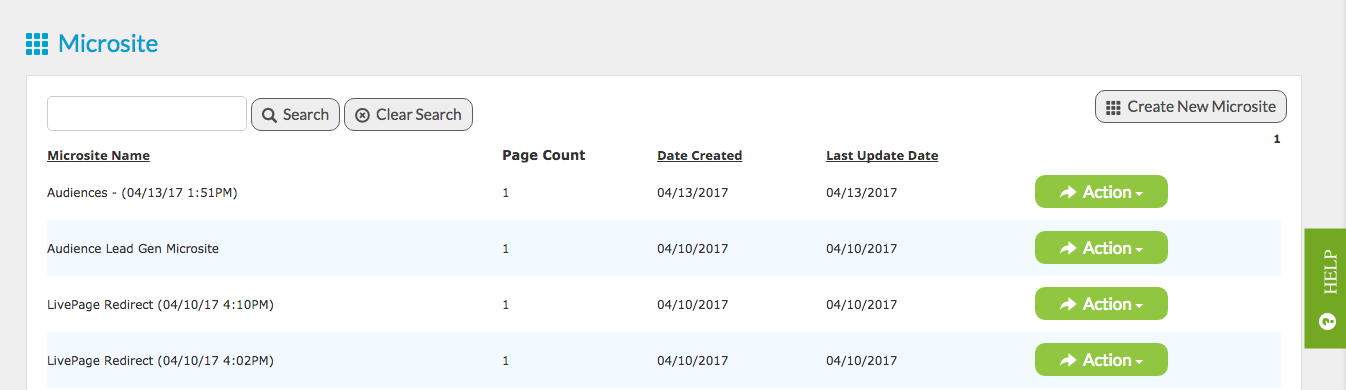Select 'Audience Lead Gen Microsite' name

click(133, 249)
